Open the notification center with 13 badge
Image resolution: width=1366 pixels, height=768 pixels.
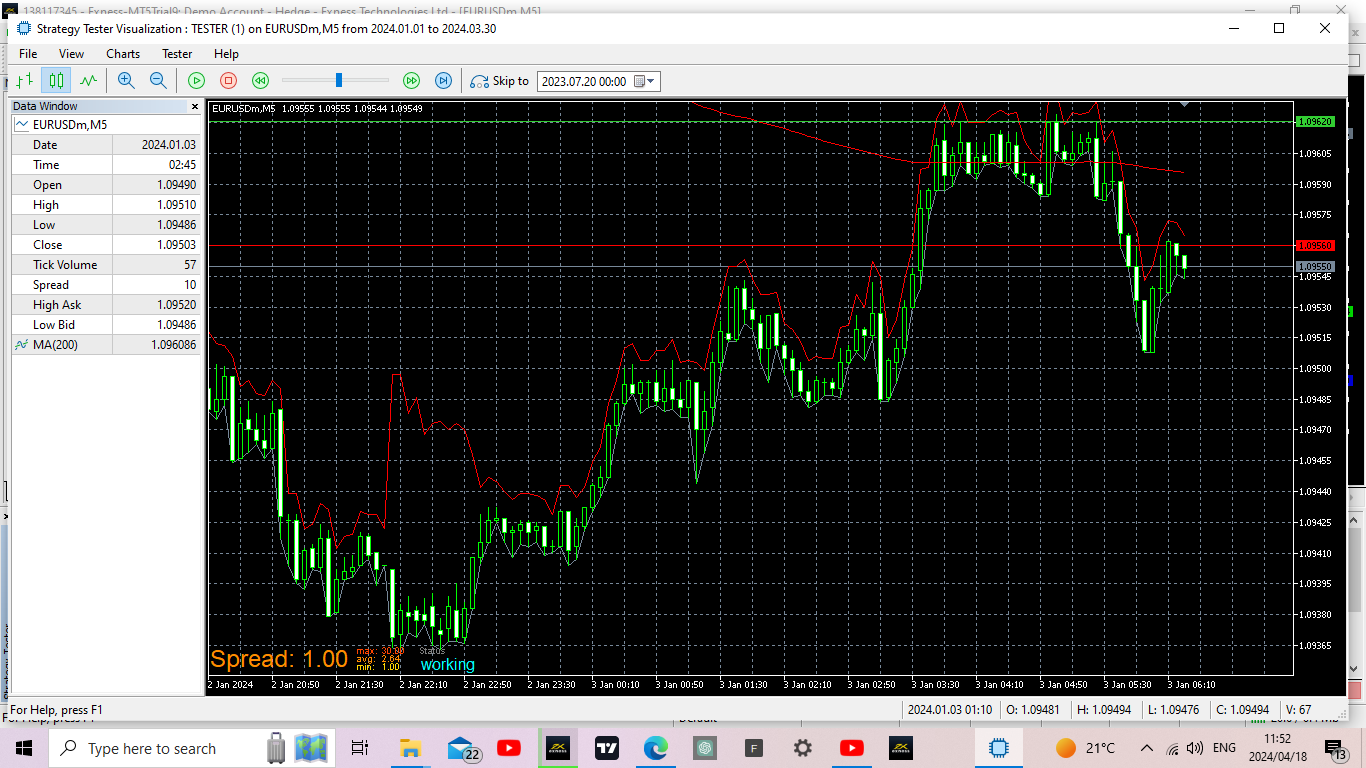[x=1335, y=748]
